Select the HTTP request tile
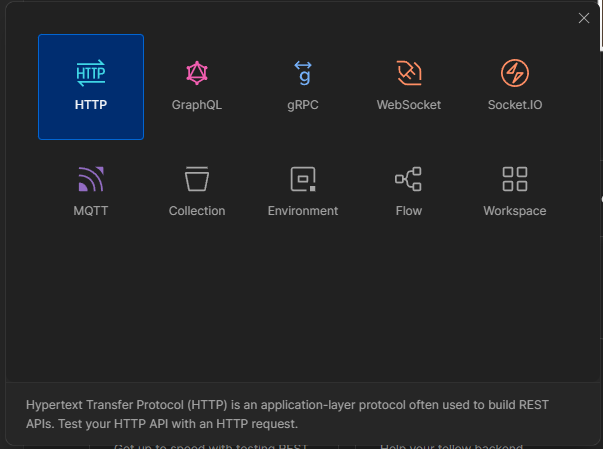 [91, 87]
